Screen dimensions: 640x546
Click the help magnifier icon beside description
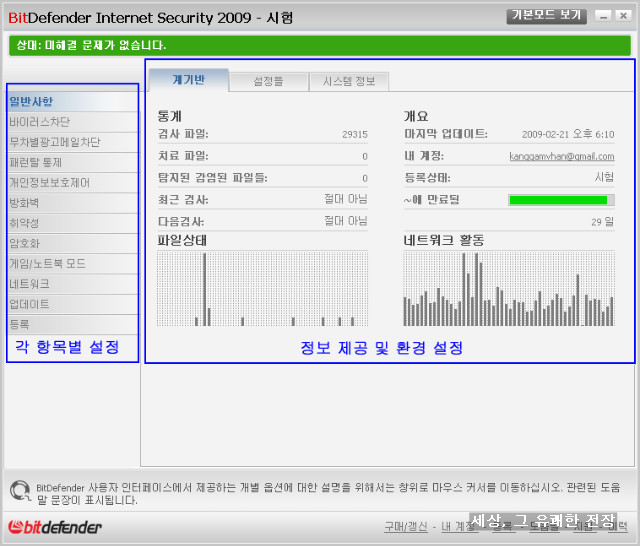tap(20, 491)
